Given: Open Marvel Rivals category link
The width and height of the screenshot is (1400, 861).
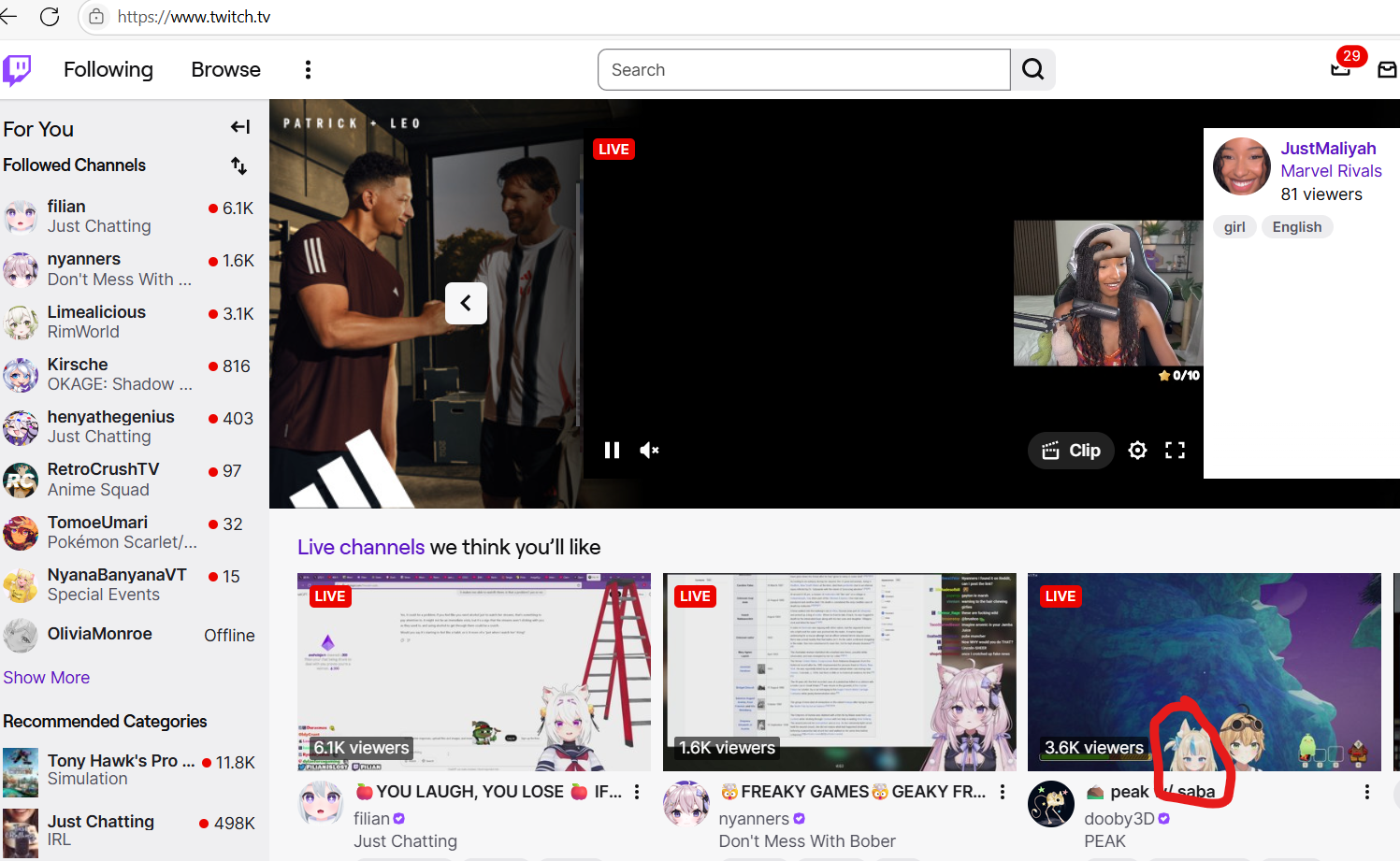Looking at the screenshot, I should tap(1331, 171).
